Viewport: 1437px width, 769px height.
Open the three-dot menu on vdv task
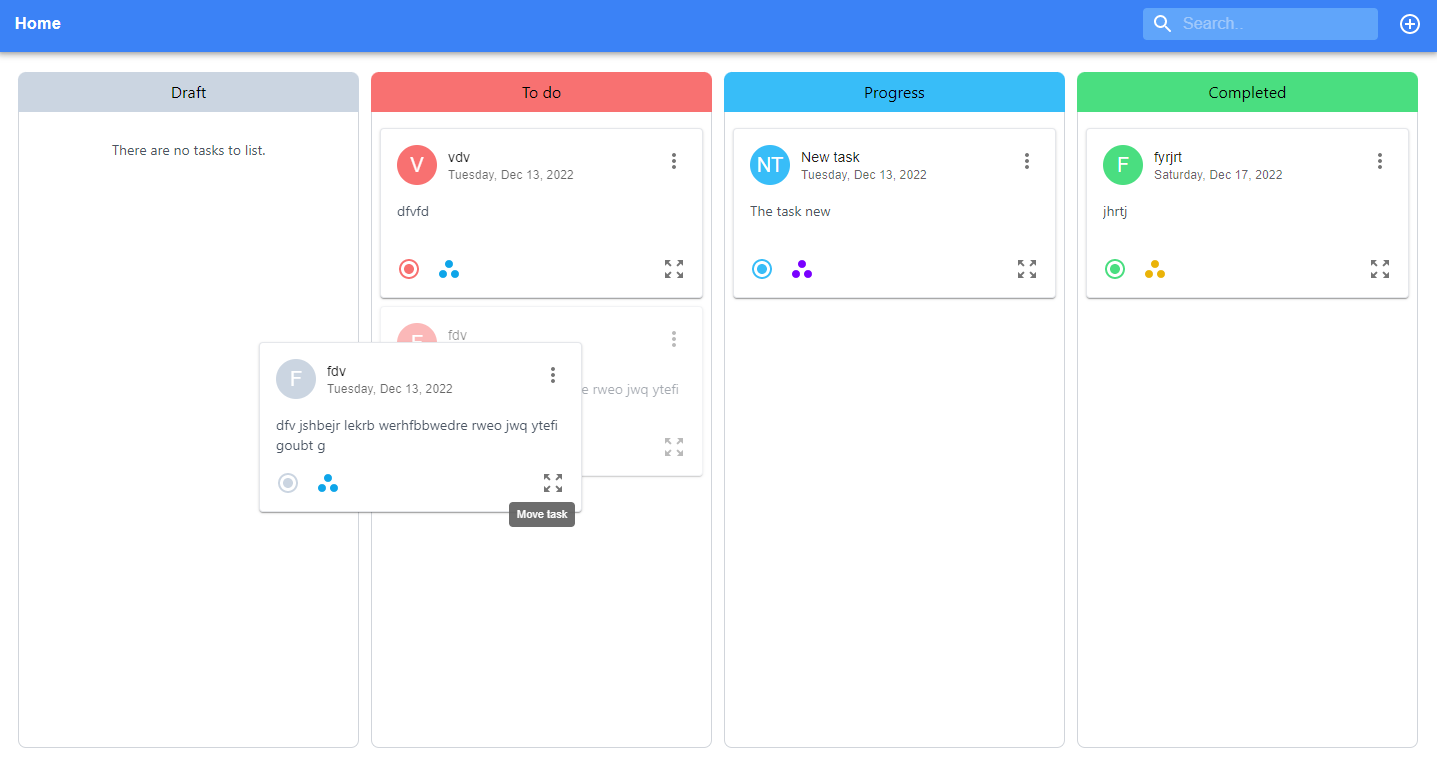pos(674,160)
